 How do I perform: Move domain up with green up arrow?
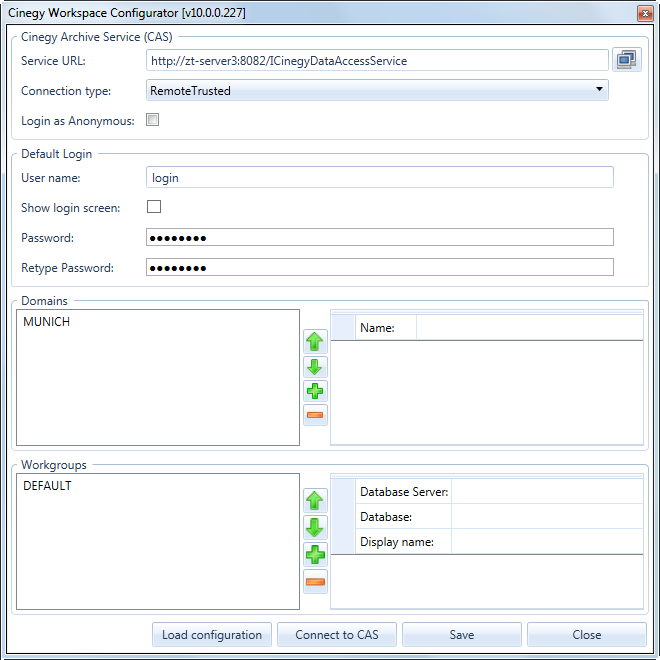pyautogui.click(x=315, y=341)
